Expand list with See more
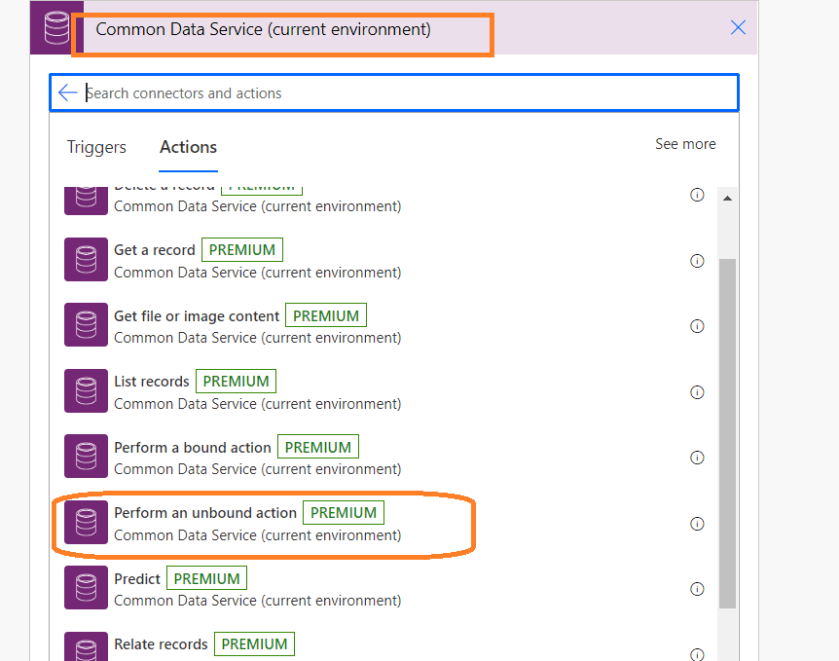839x661 pixels. tap(685, 144)
